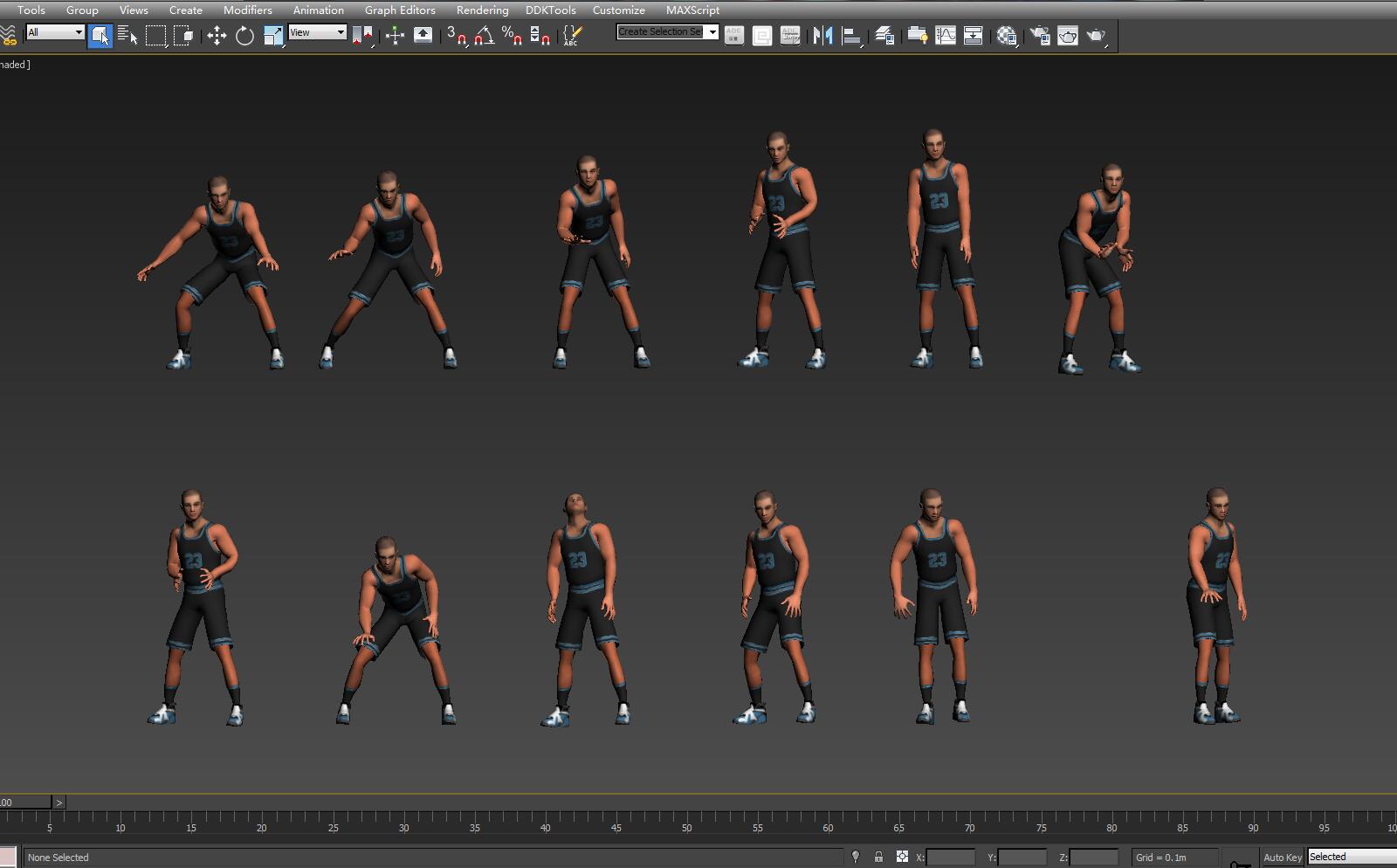
Task: Click the time slider next arrow
Action: click(x=59, y=802)
